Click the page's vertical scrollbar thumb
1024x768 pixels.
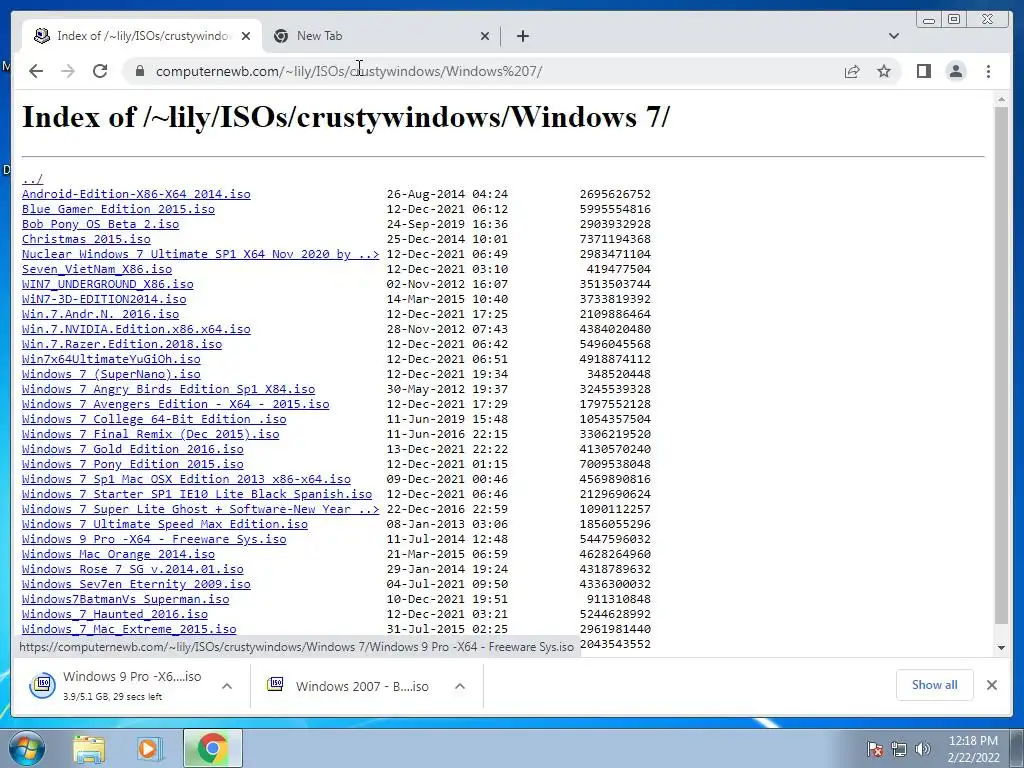pos(1001,366)
